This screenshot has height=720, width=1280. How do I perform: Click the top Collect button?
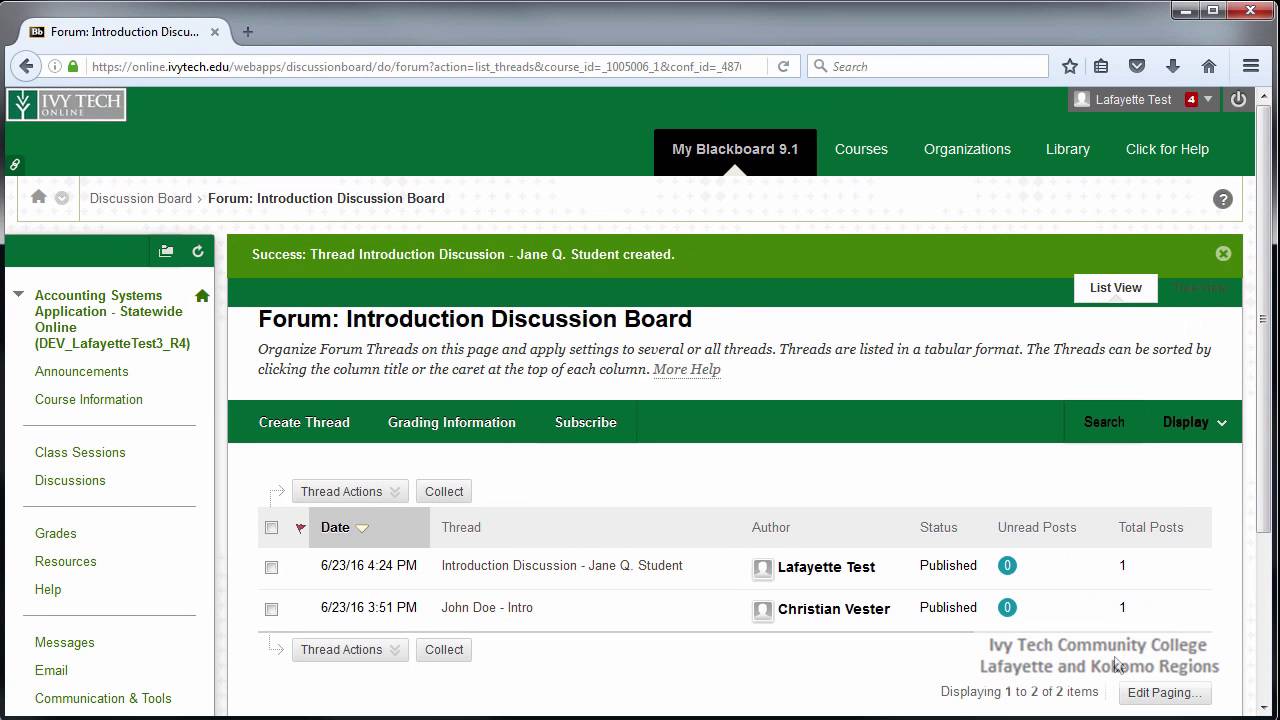click(x=444, y=491)
